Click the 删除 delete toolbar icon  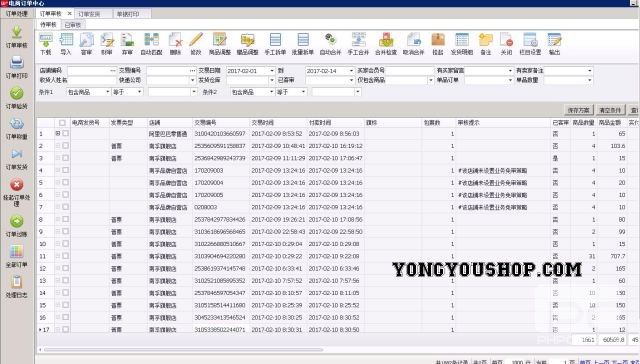(175, 44)
